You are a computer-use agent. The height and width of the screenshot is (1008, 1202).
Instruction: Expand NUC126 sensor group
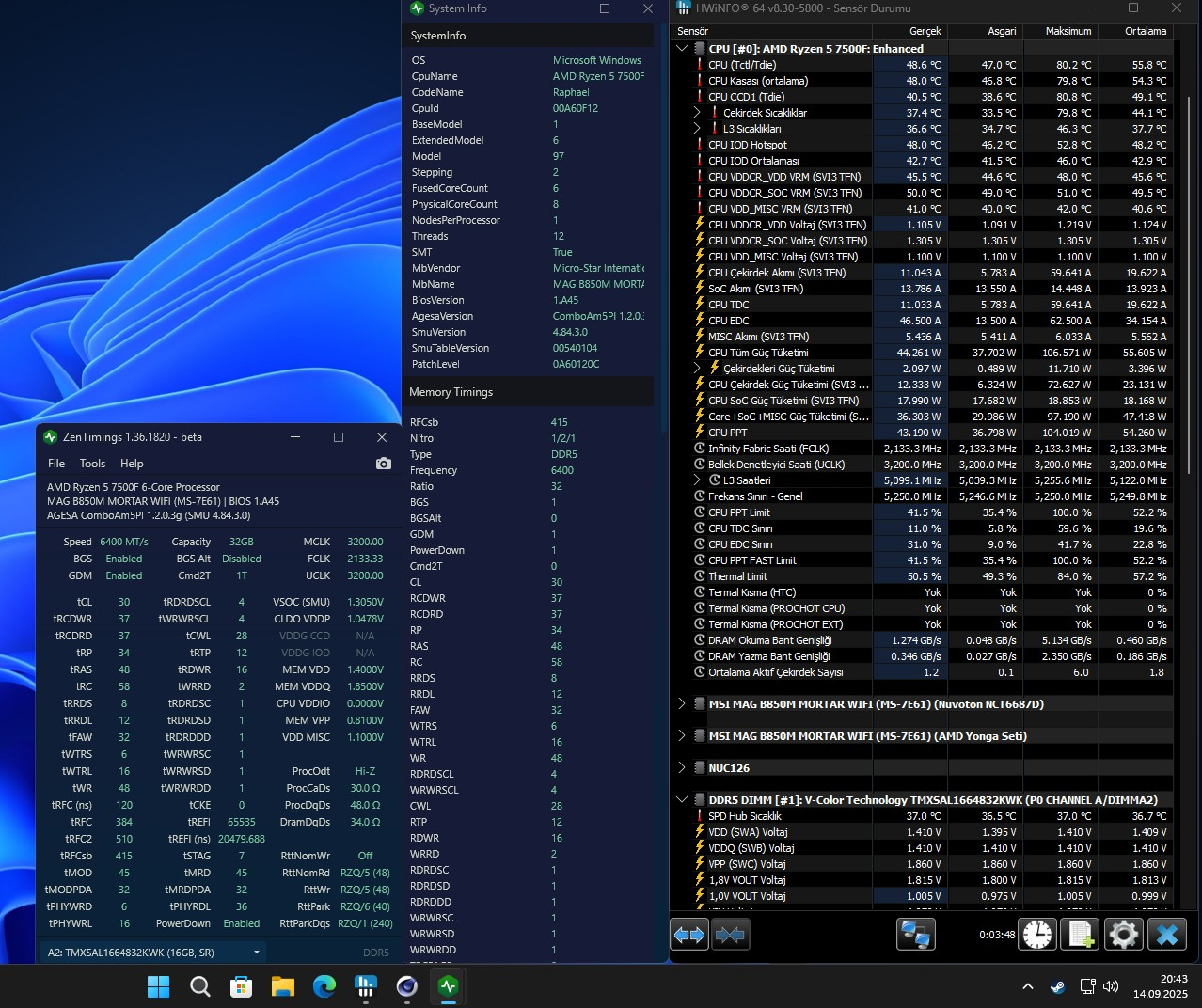coord(682,768)
